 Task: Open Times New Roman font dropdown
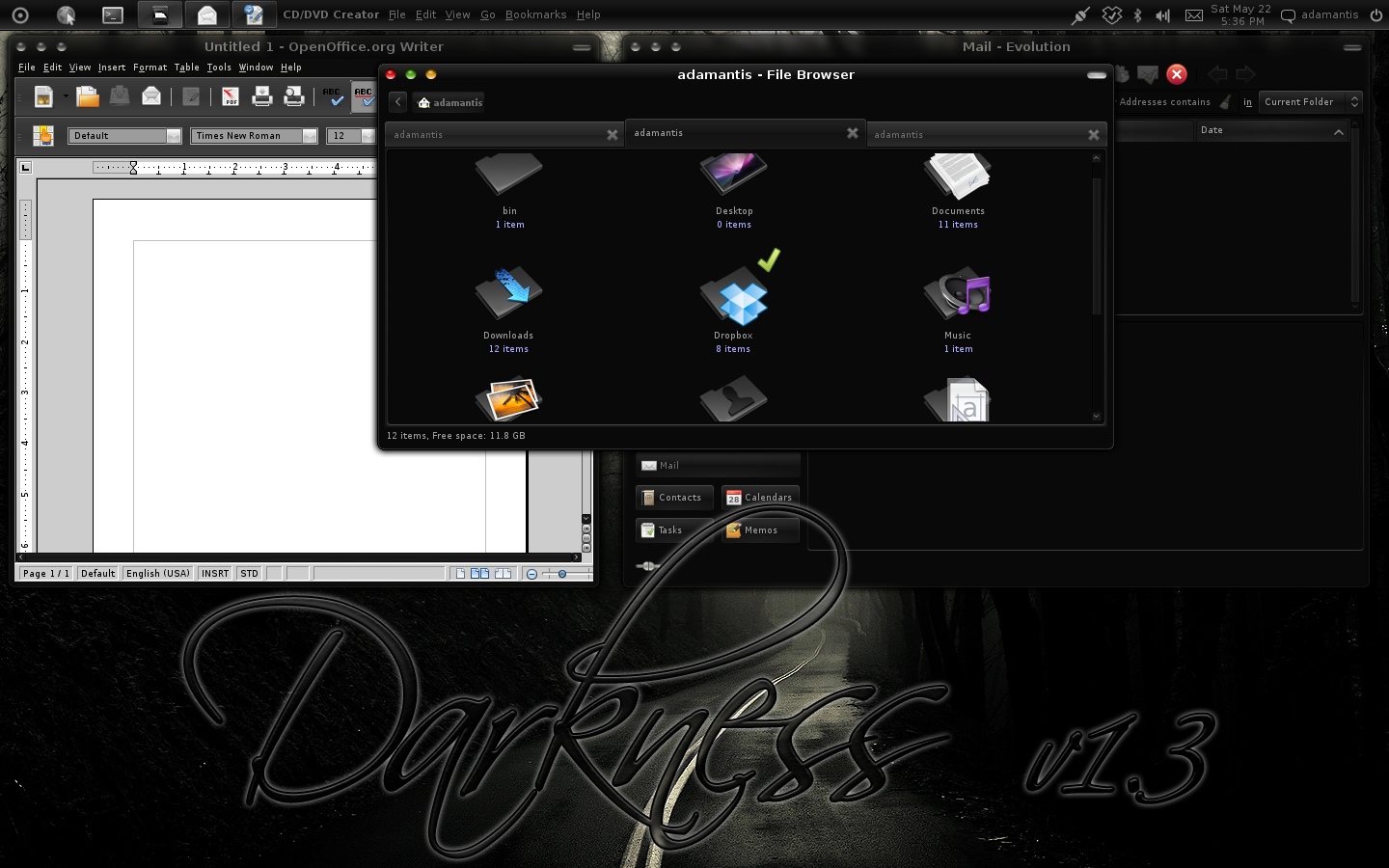coord(310,136)
